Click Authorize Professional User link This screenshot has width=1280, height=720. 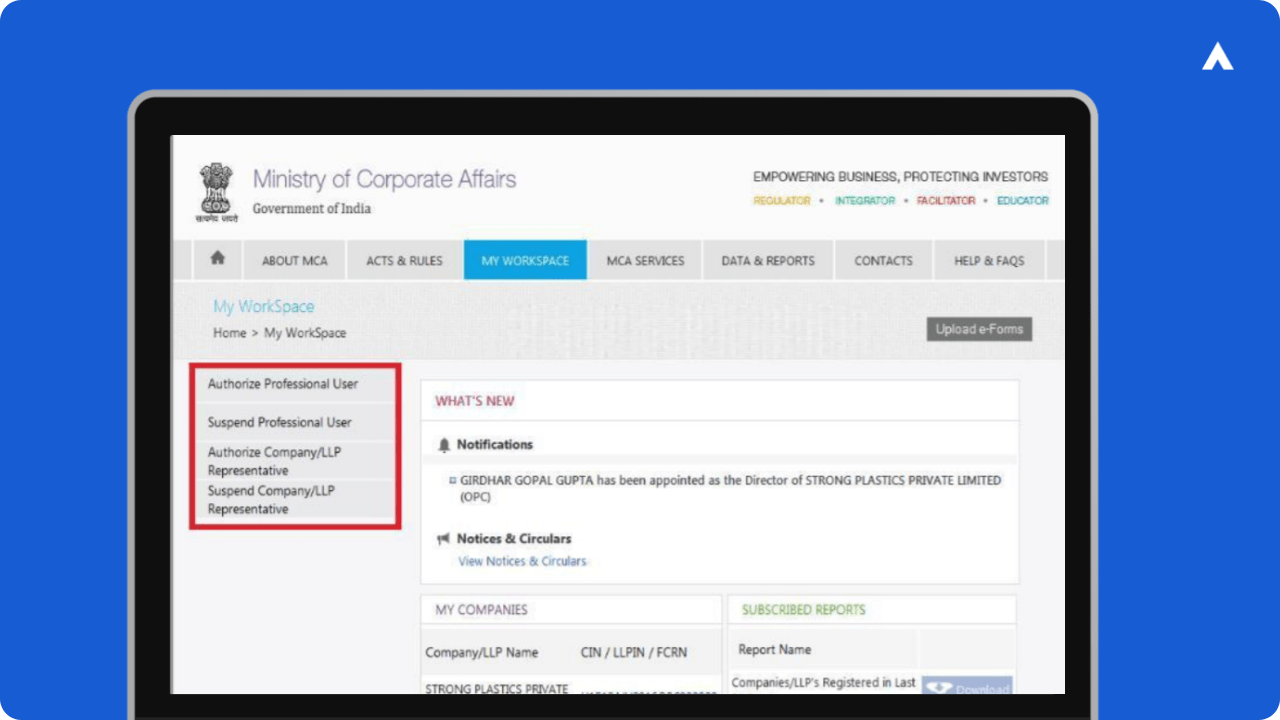[x=283, y=384]
